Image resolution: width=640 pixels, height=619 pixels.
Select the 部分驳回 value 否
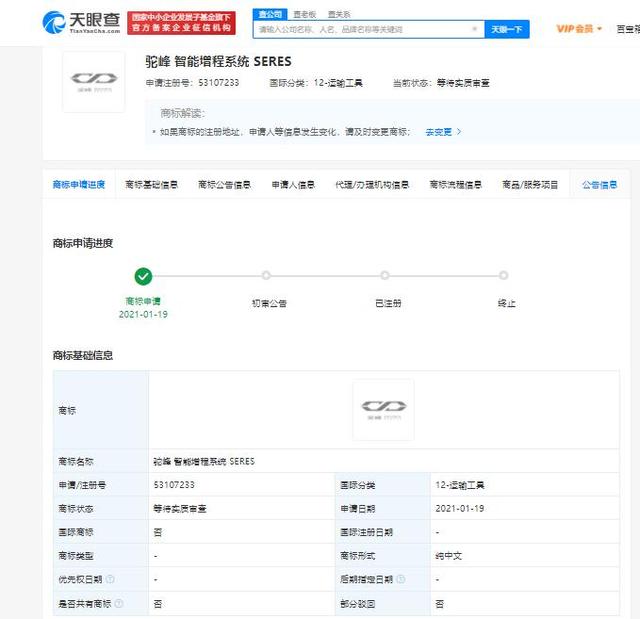[x=439, y=603]
